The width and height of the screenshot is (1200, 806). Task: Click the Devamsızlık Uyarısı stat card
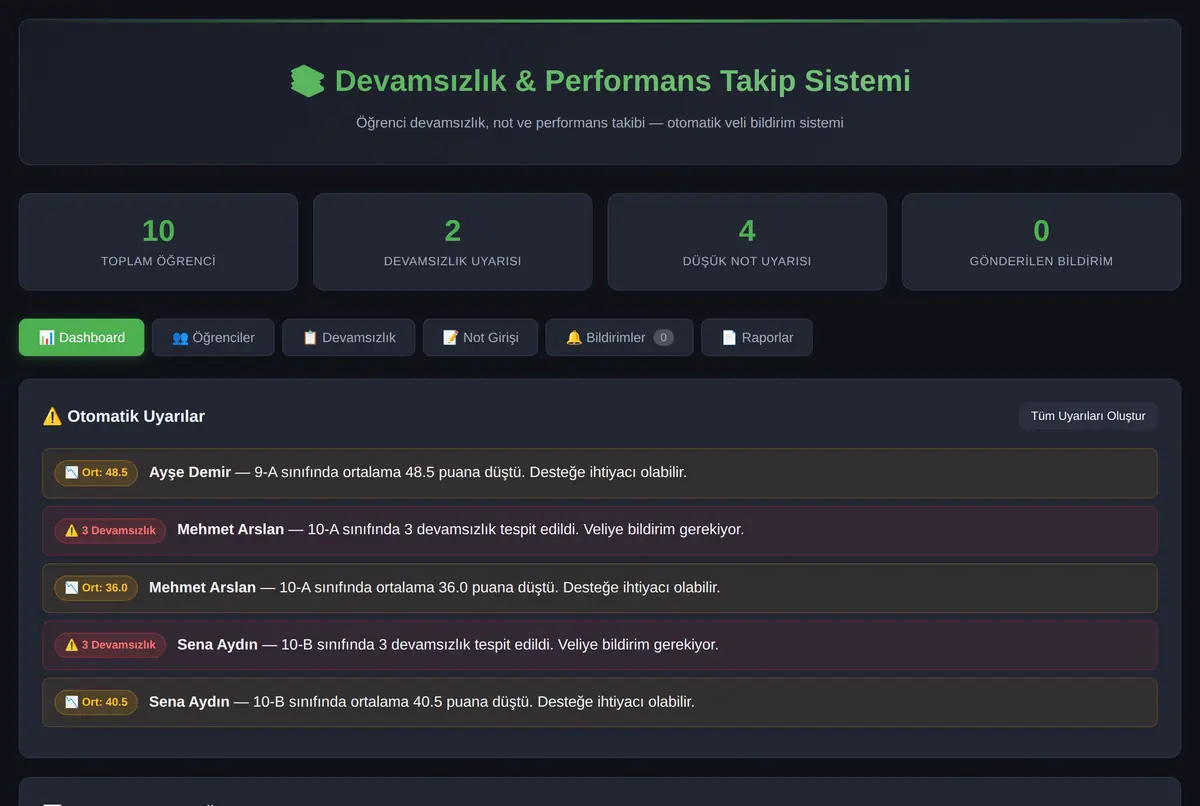coord(453,242)
